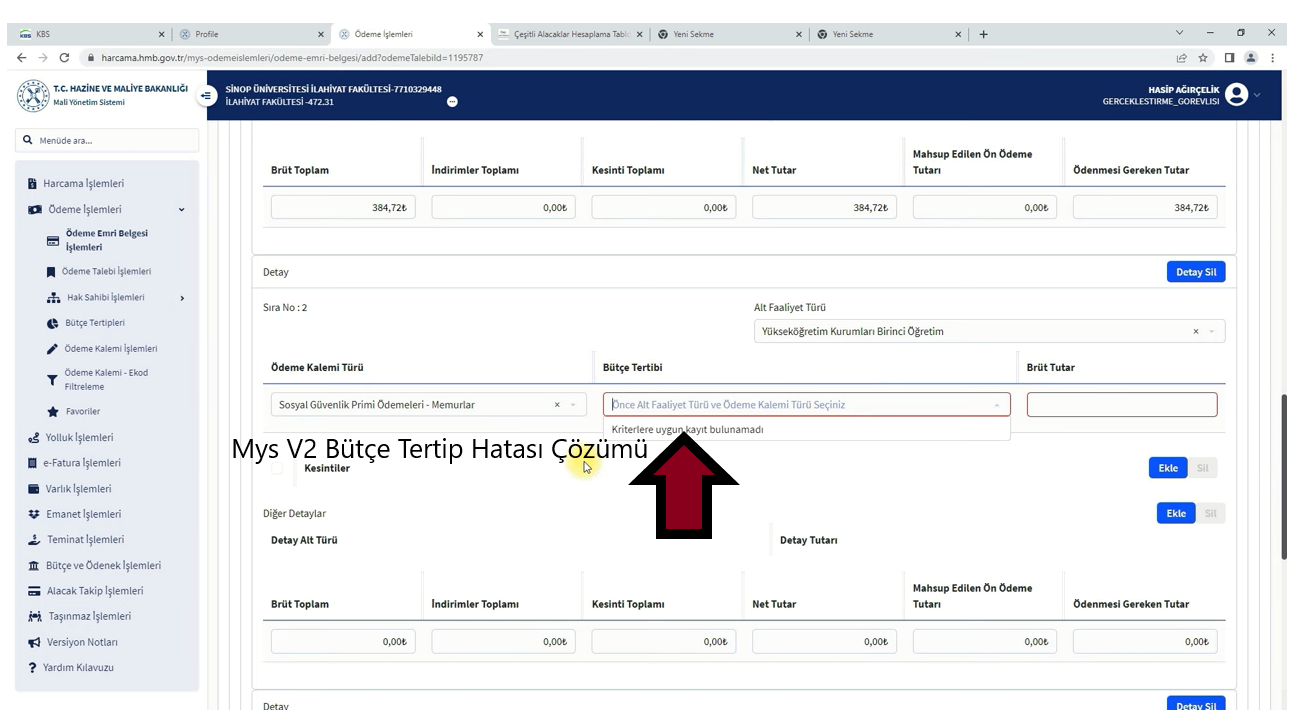Clear the Alt Faaliyet Türü selection (x)
The width and height of the screenshot is (1303, 710).
click(1196, 332)
